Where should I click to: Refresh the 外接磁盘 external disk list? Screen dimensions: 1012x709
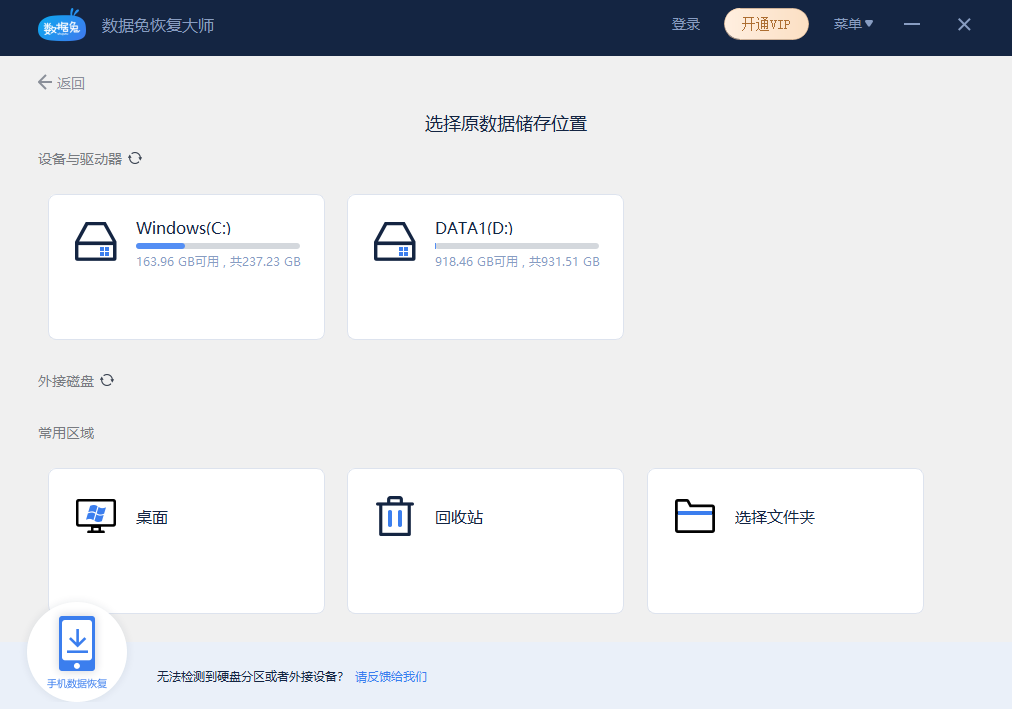108,380
